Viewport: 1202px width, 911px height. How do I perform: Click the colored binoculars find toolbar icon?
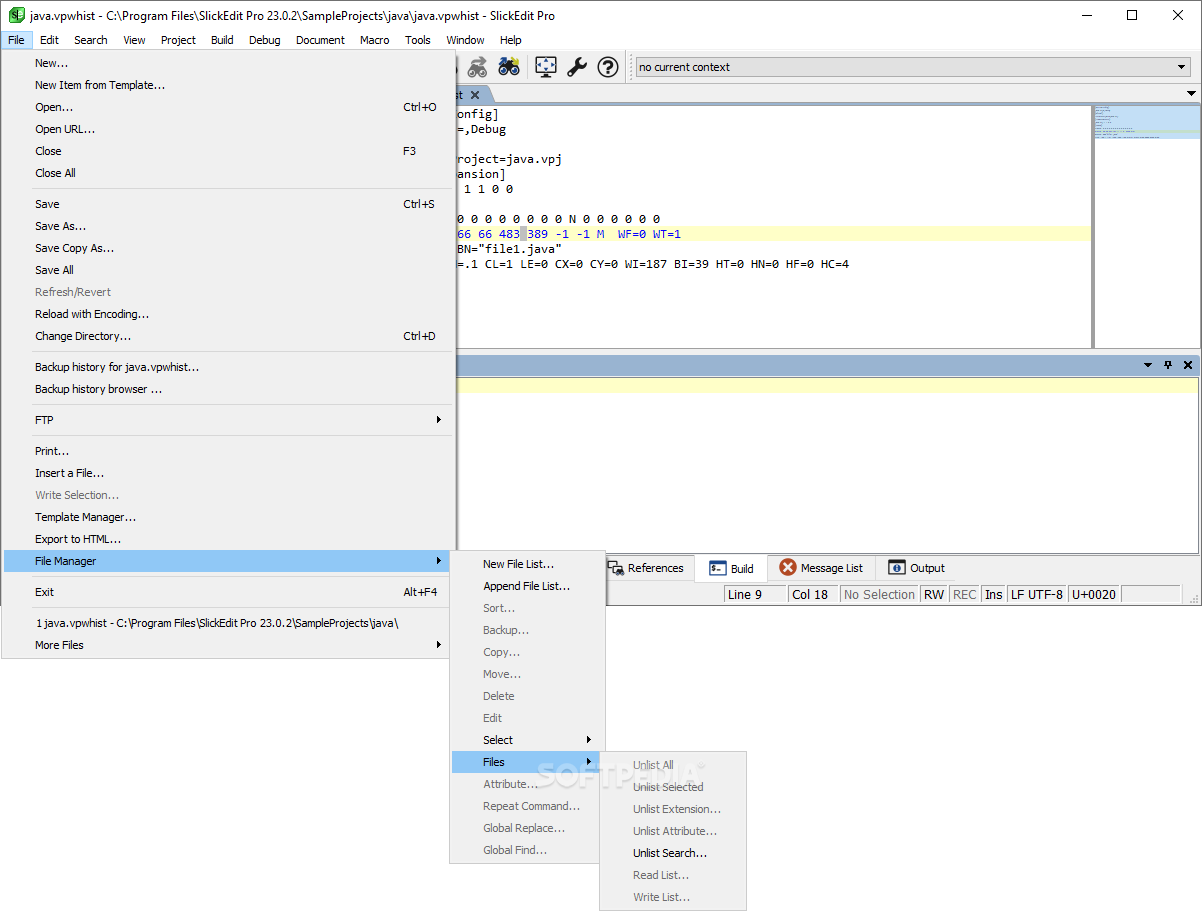pos(509,67)
